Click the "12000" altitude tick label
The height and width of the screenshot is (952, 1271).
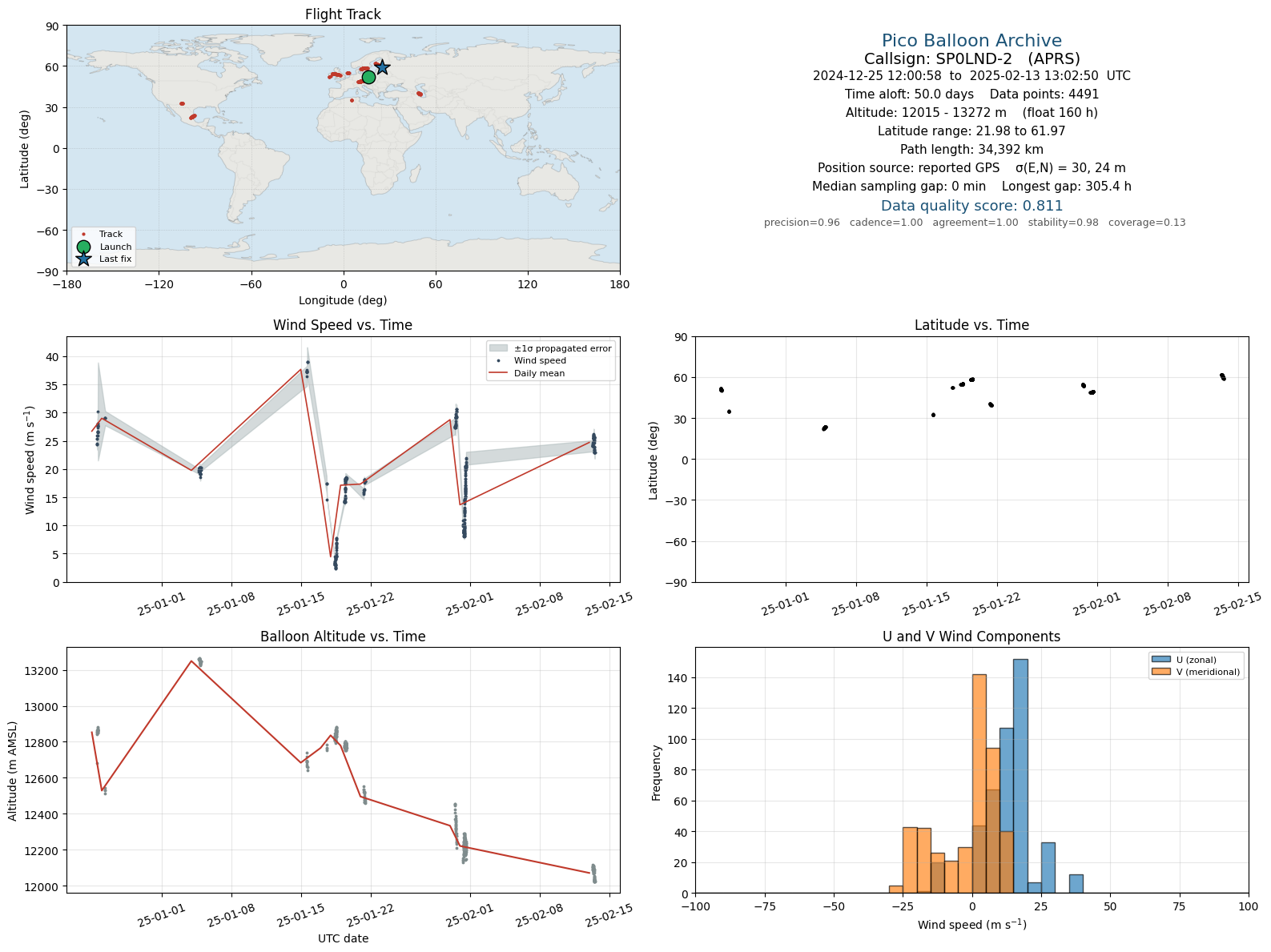(x=45, y=886)
